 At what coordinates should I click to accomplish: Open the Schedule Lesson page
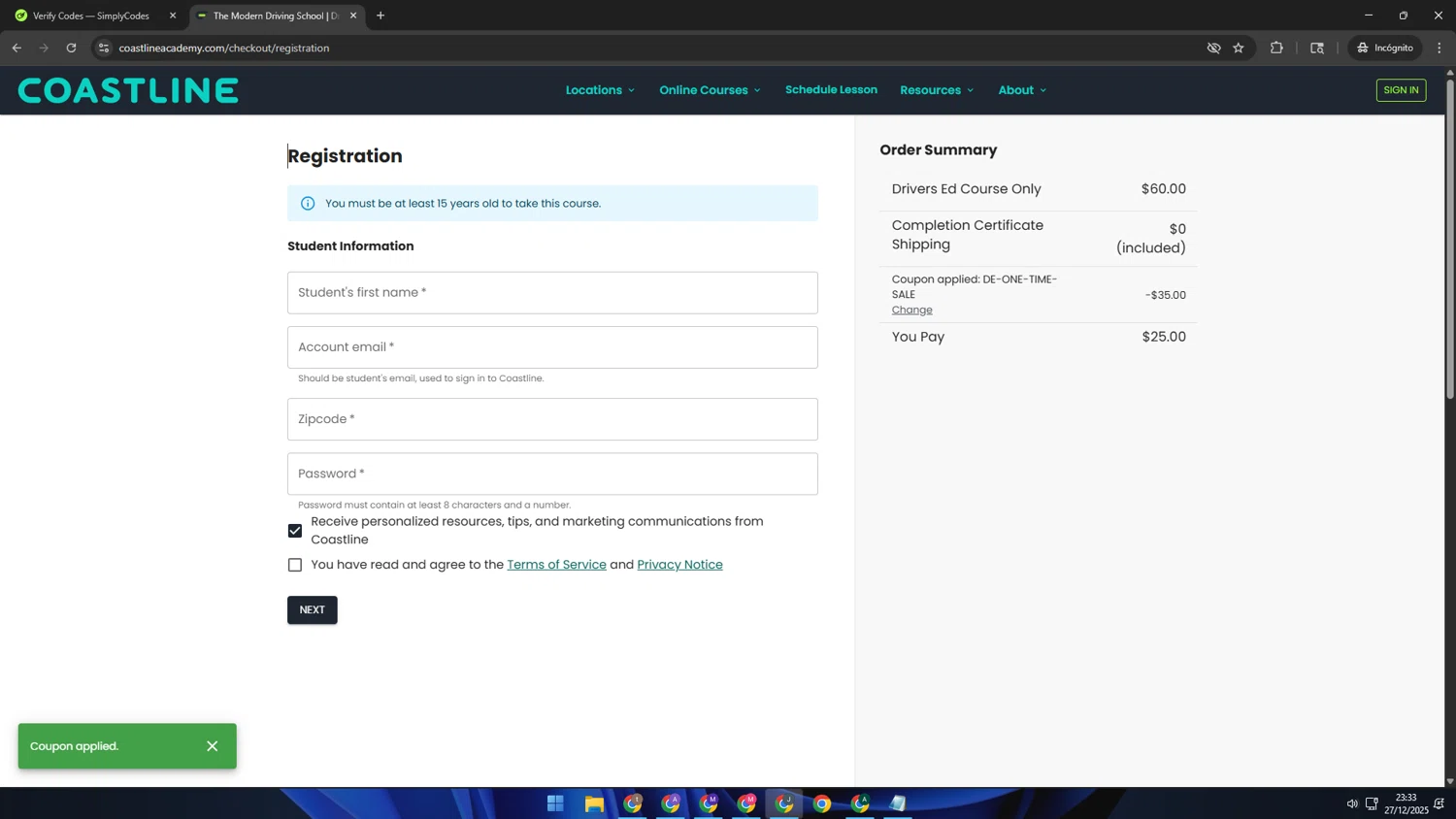(831, 89)
